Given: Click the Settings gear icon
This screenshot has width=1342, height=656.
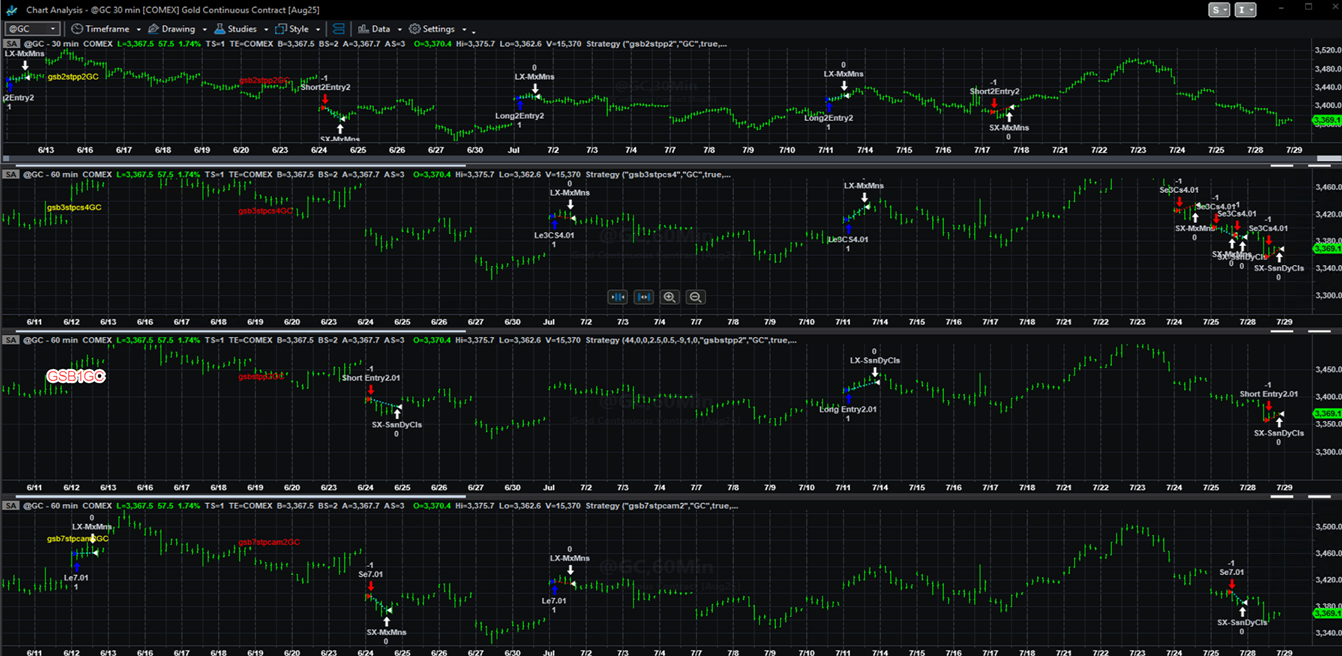Looking at the screenshot, I should click(x=415, y=29).
